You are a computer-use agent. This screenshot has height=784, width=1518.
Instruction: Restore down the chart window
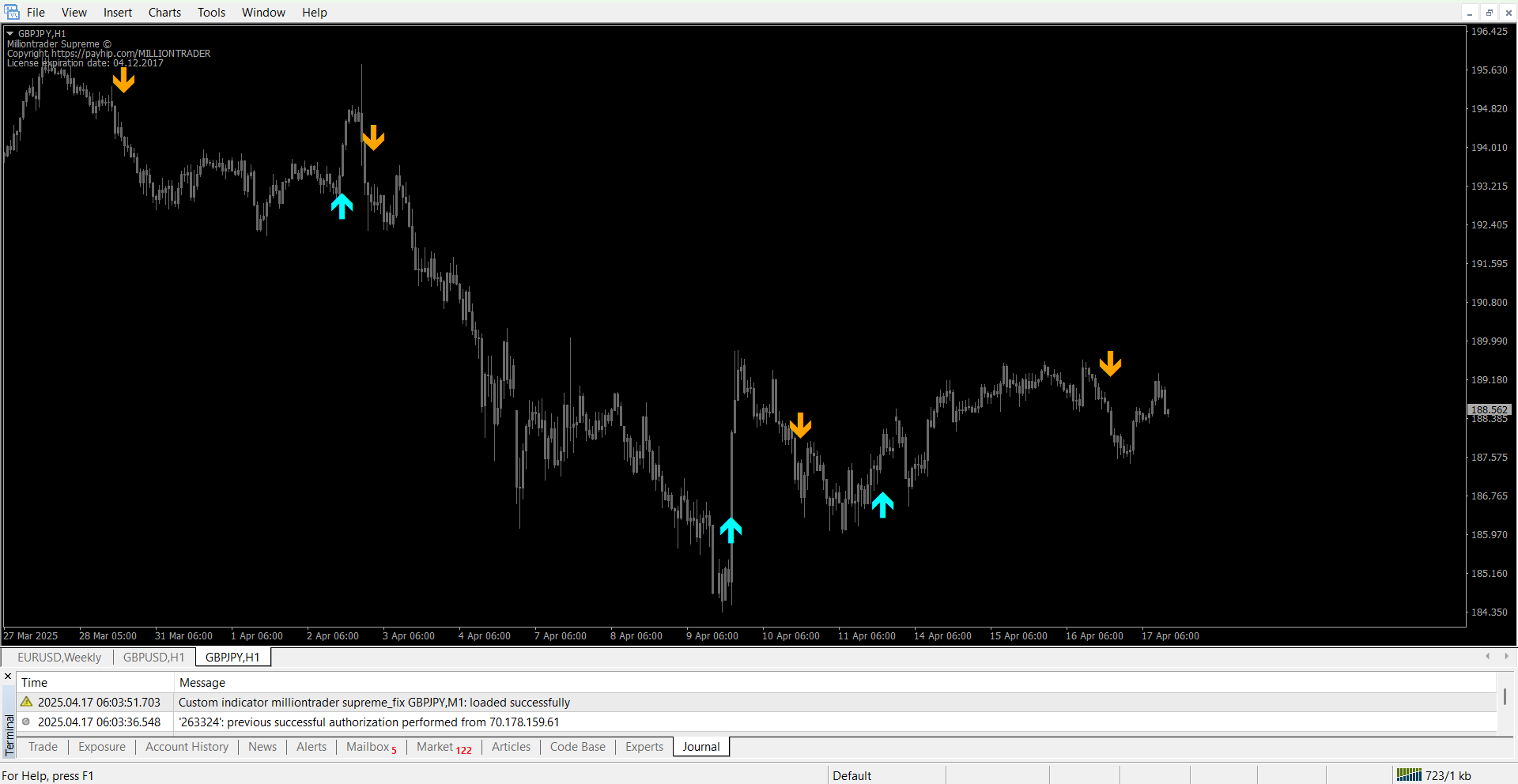pyautogui.click(x=1489, y=13)
